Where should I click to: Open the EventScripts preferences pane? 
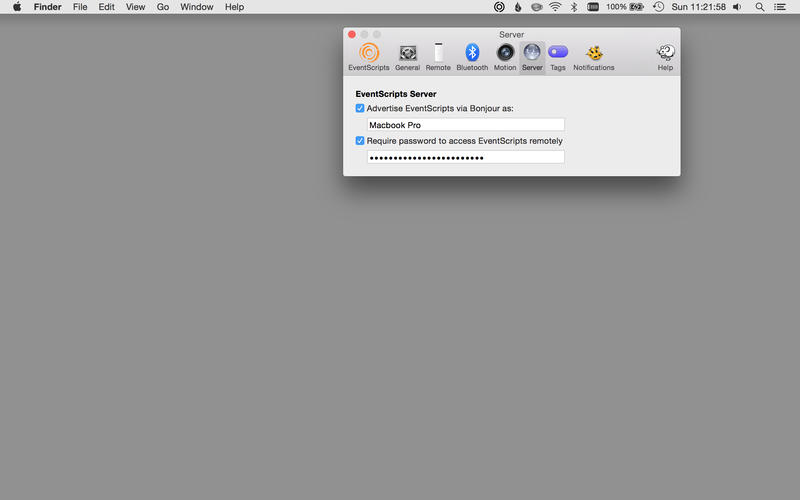(x=368, y=56)
